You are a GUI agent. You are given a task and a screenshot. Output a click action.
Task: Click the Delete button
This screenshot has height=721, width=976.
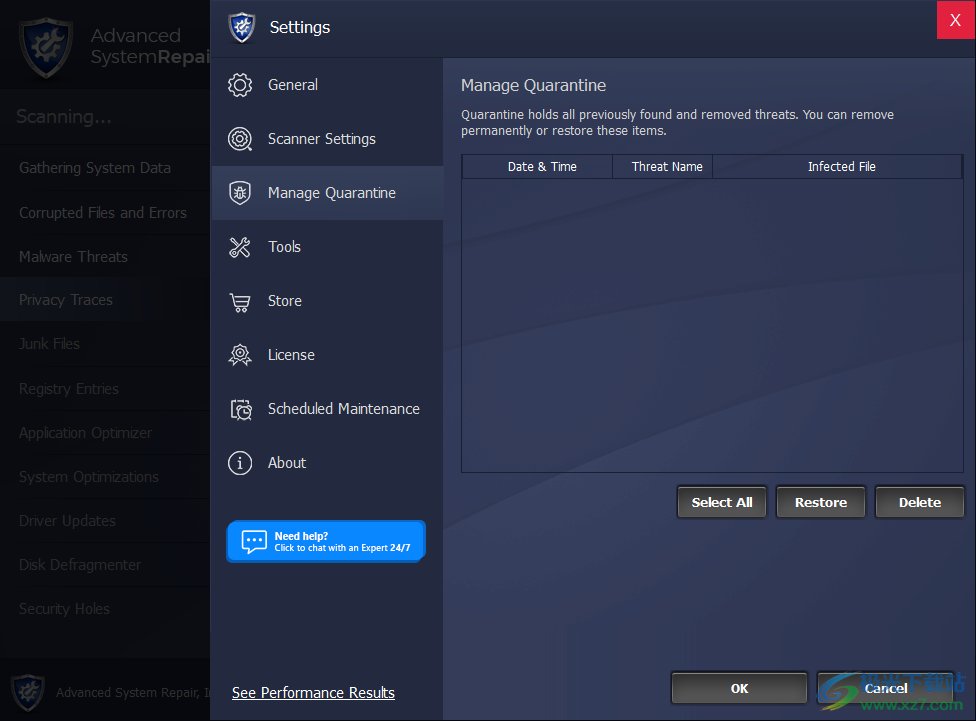[x=920, y=502]
